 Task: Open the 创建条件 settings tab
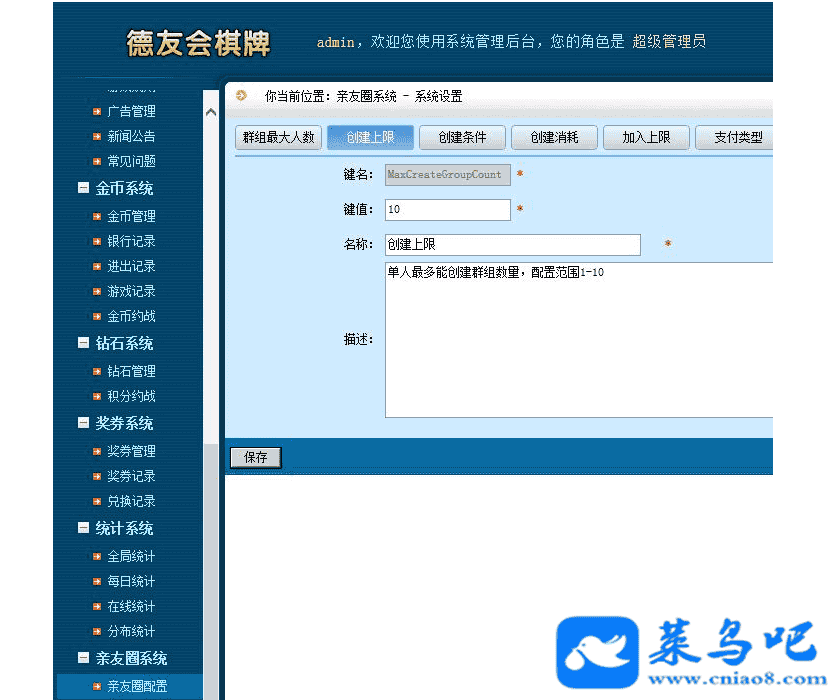[462, 137]
